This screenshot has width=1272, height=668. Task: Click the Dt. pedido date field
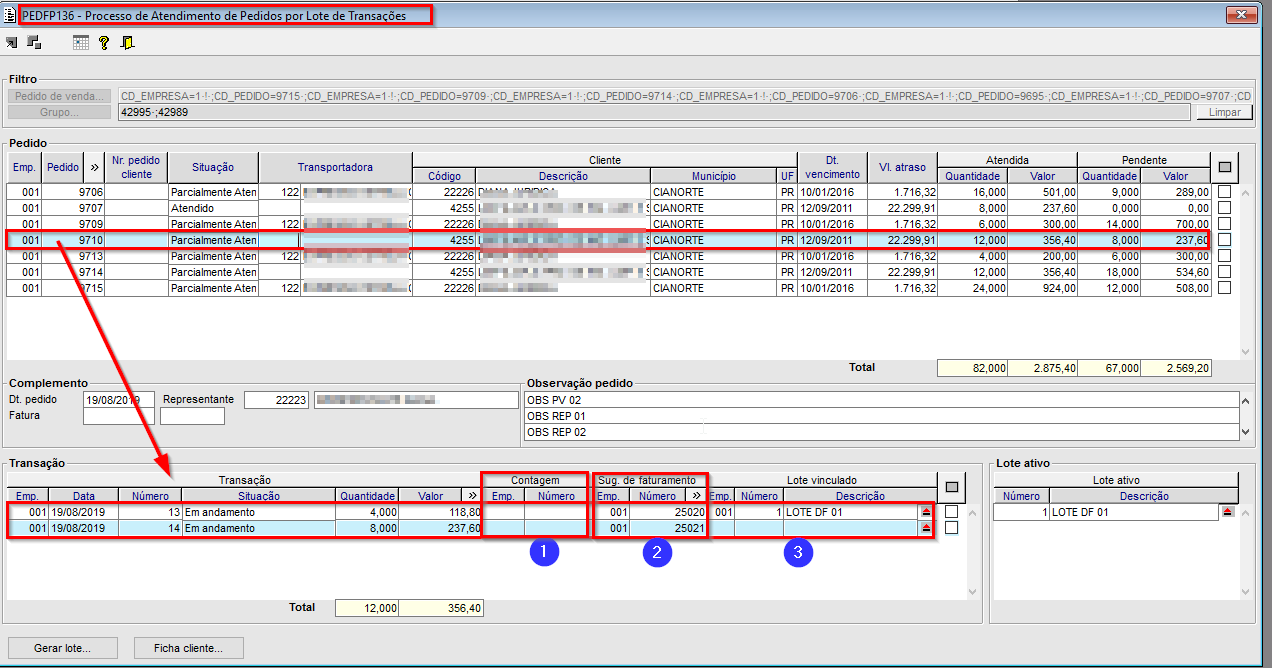(x=117, y=400)
